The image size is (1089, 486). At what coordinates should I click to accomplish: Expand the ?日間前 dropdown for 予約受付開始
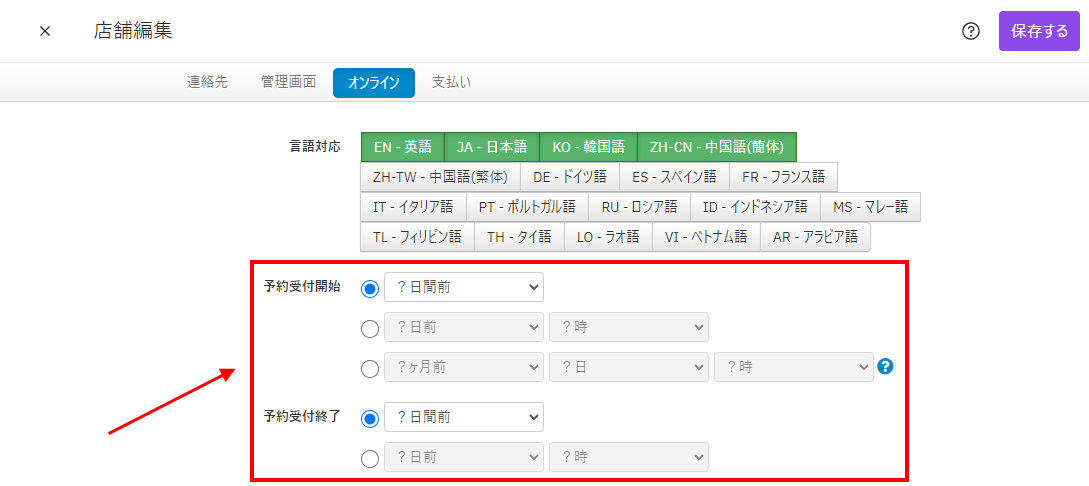click(x=463, y=287)
